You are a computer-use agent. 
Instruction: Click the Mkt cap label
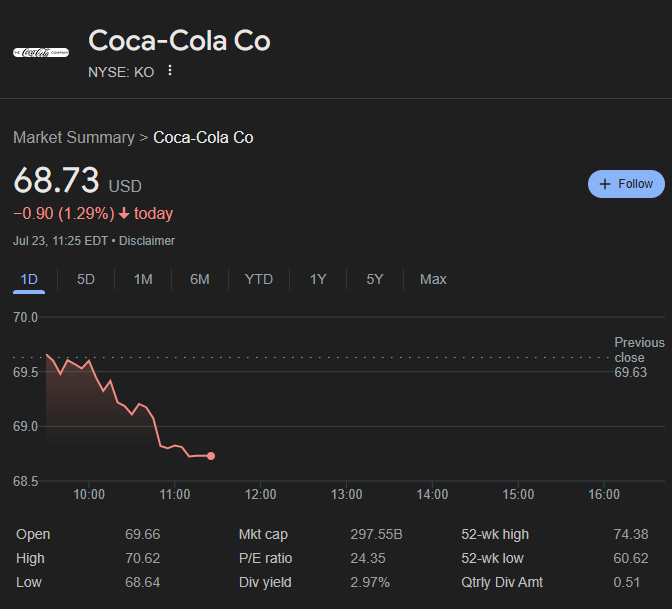click(x=263, y=534)
